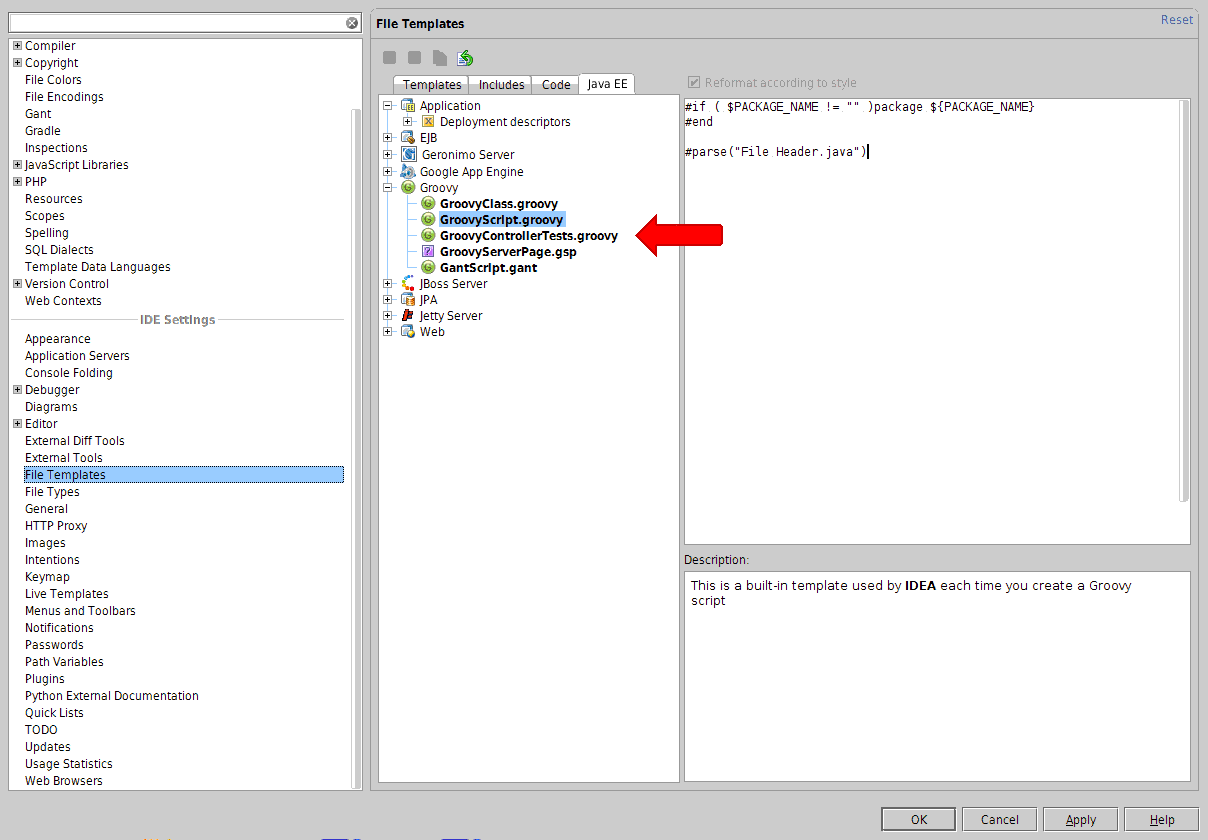Expand the Copyright settings node

tap(17, 63)
